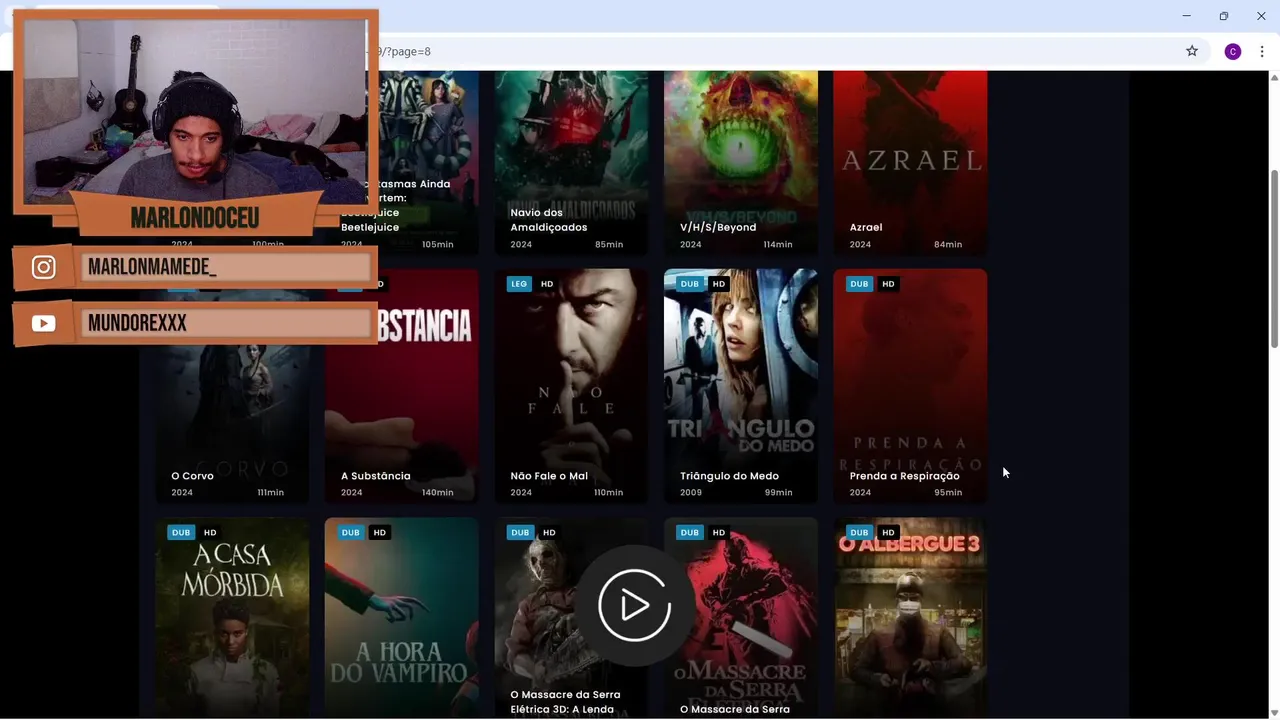The image size is (1280, 720).
Task: Open the A Hora do Vampiro poster
Action: pos(401,618)
